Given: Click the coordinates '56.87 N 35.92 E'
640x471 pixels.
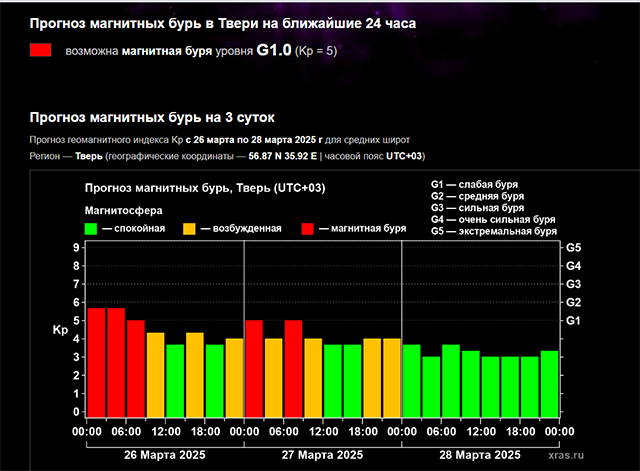Looking at the screenshot, I should click(282, 156).
